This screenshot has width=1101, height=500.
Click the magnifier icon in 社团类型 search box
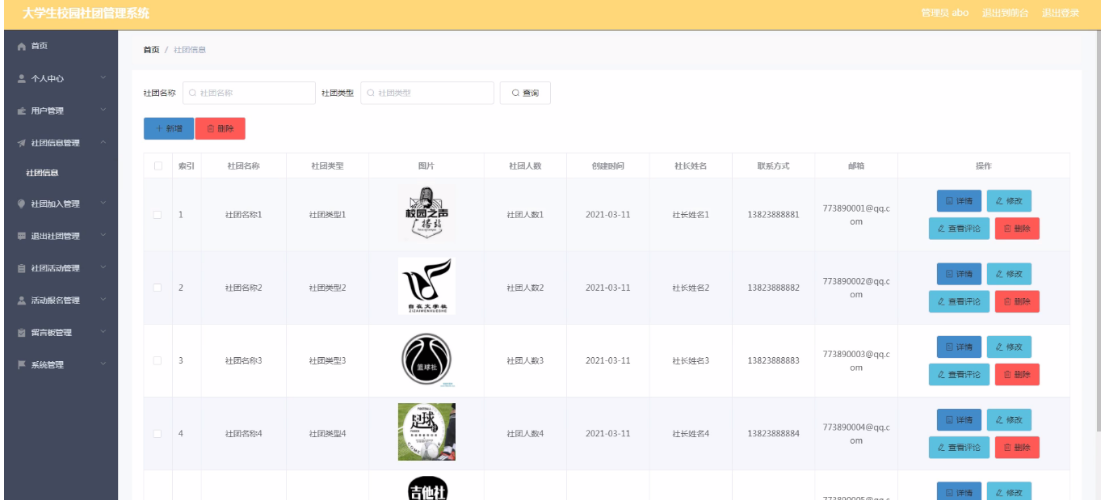370,93
